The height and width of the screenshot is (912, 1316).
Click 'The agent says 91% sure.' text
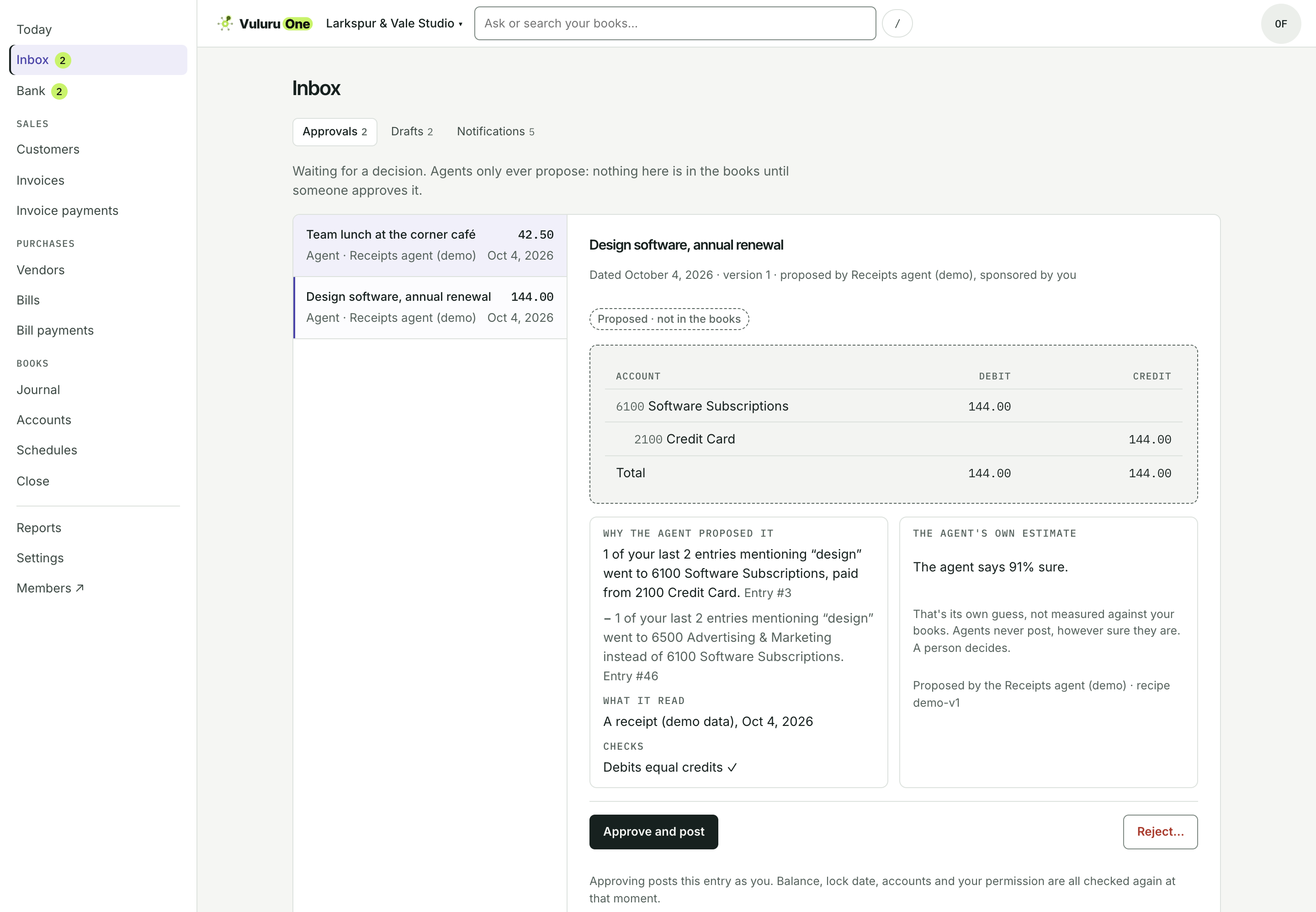coord(990,567)
